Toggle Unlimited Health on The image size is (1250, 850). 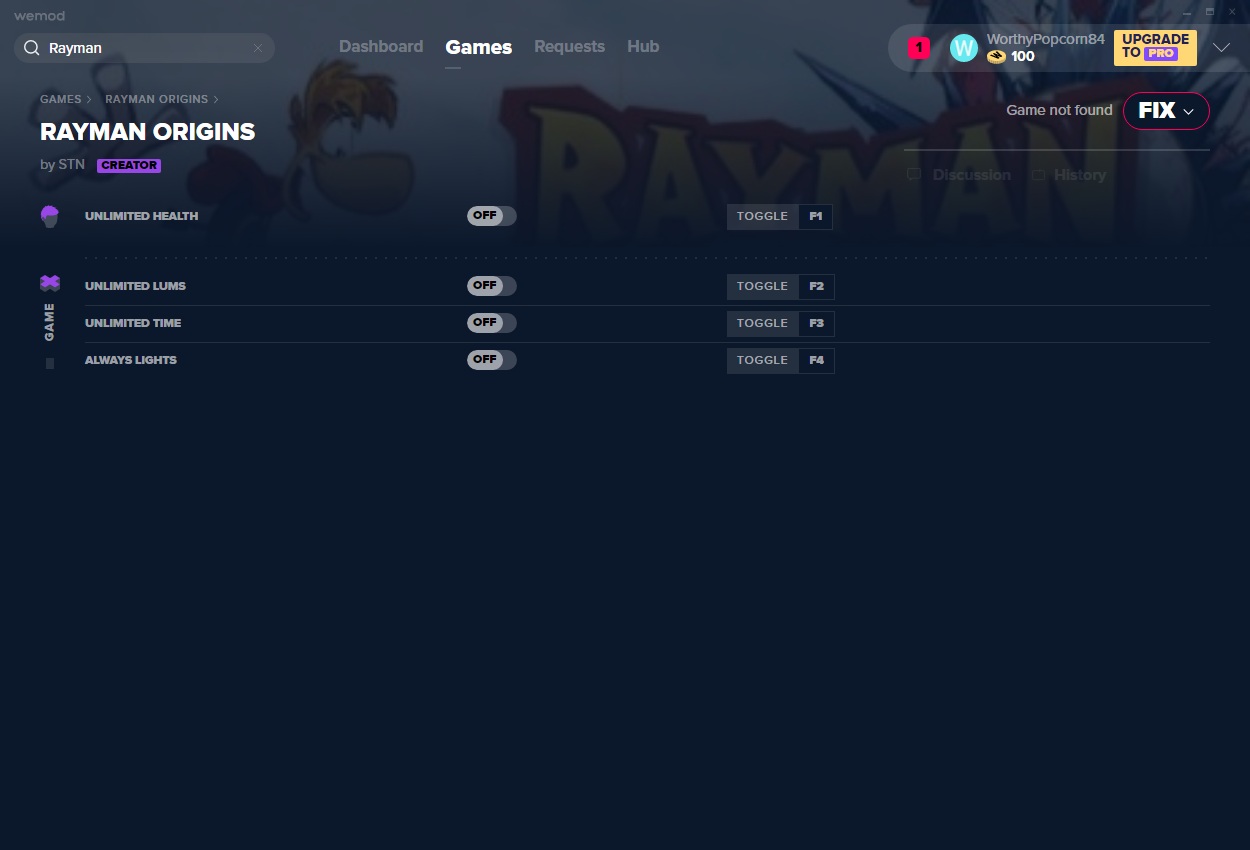click(492, 216)
